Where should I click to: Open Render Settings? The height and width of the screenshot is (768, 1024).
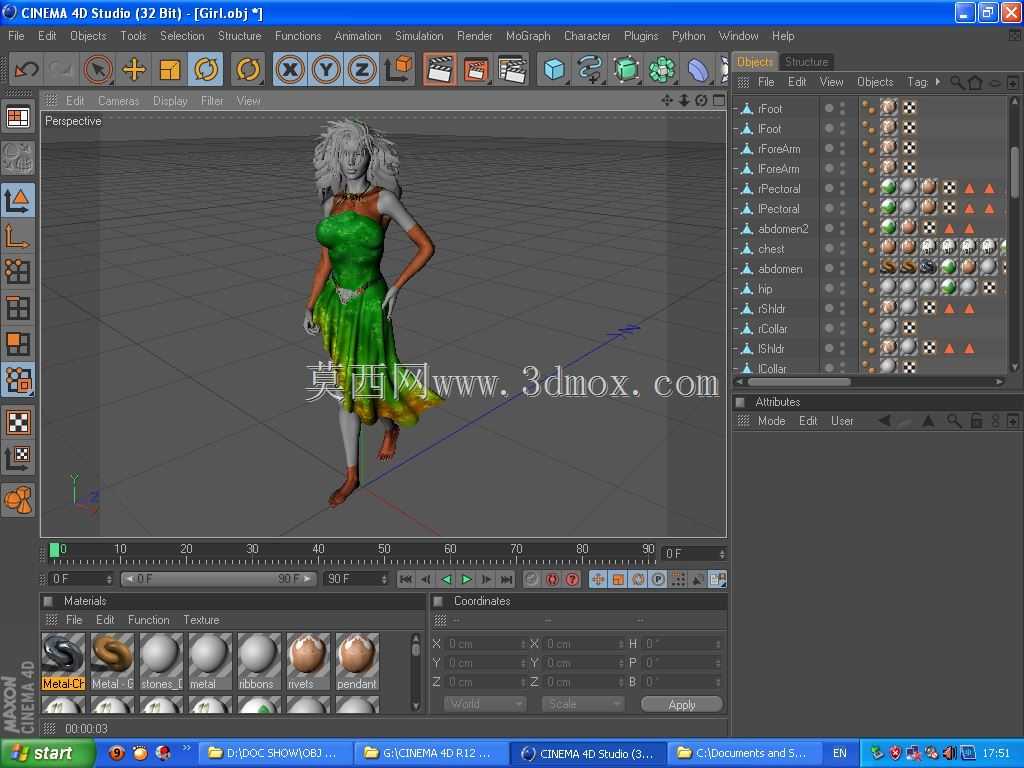click(x=512, y=69)
